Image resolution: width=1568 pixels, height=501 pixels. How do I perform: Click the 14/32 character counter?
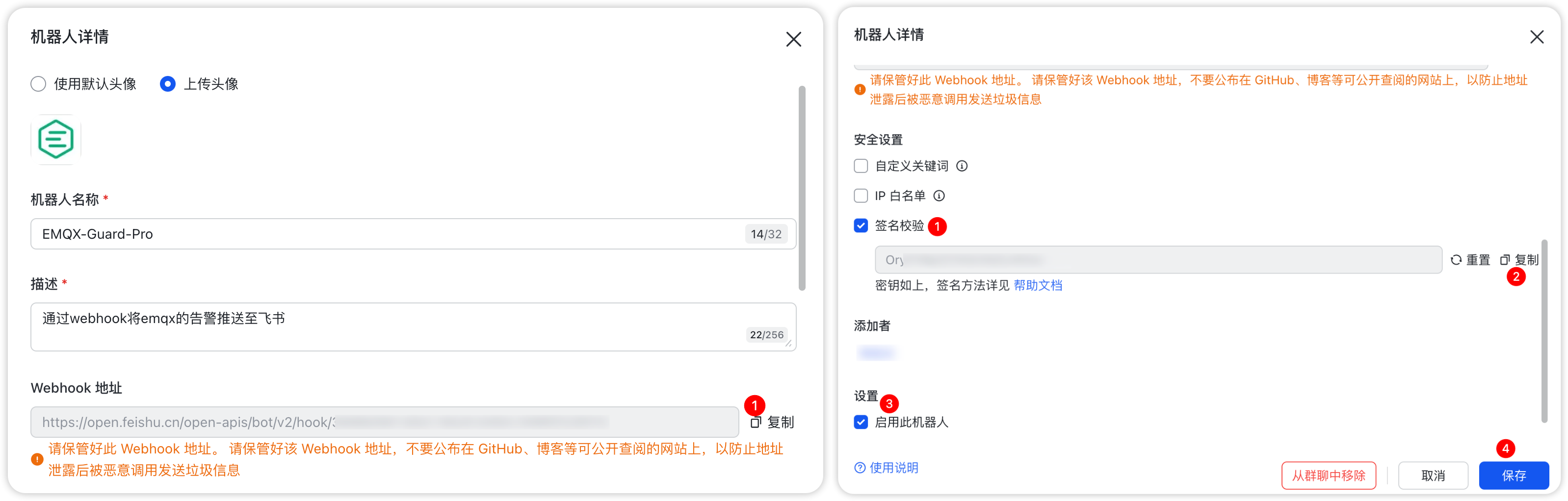[x=766, y=234]
